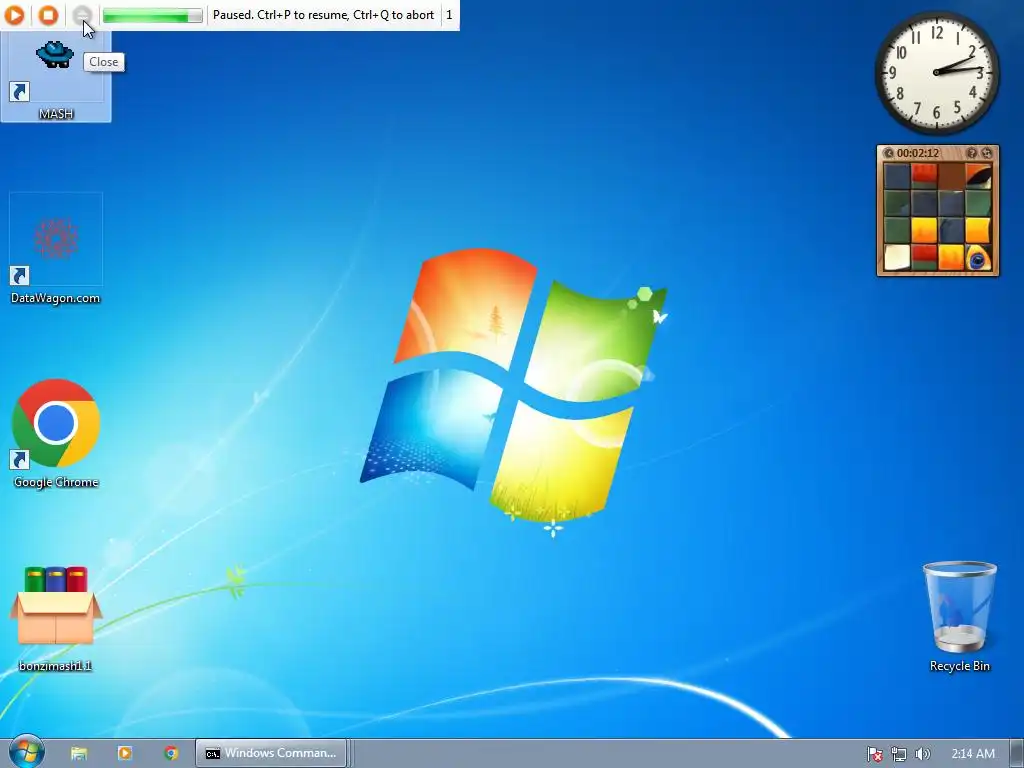
Task: Click the gray Close button on the macro bar
Action: [x=82, y=14]
